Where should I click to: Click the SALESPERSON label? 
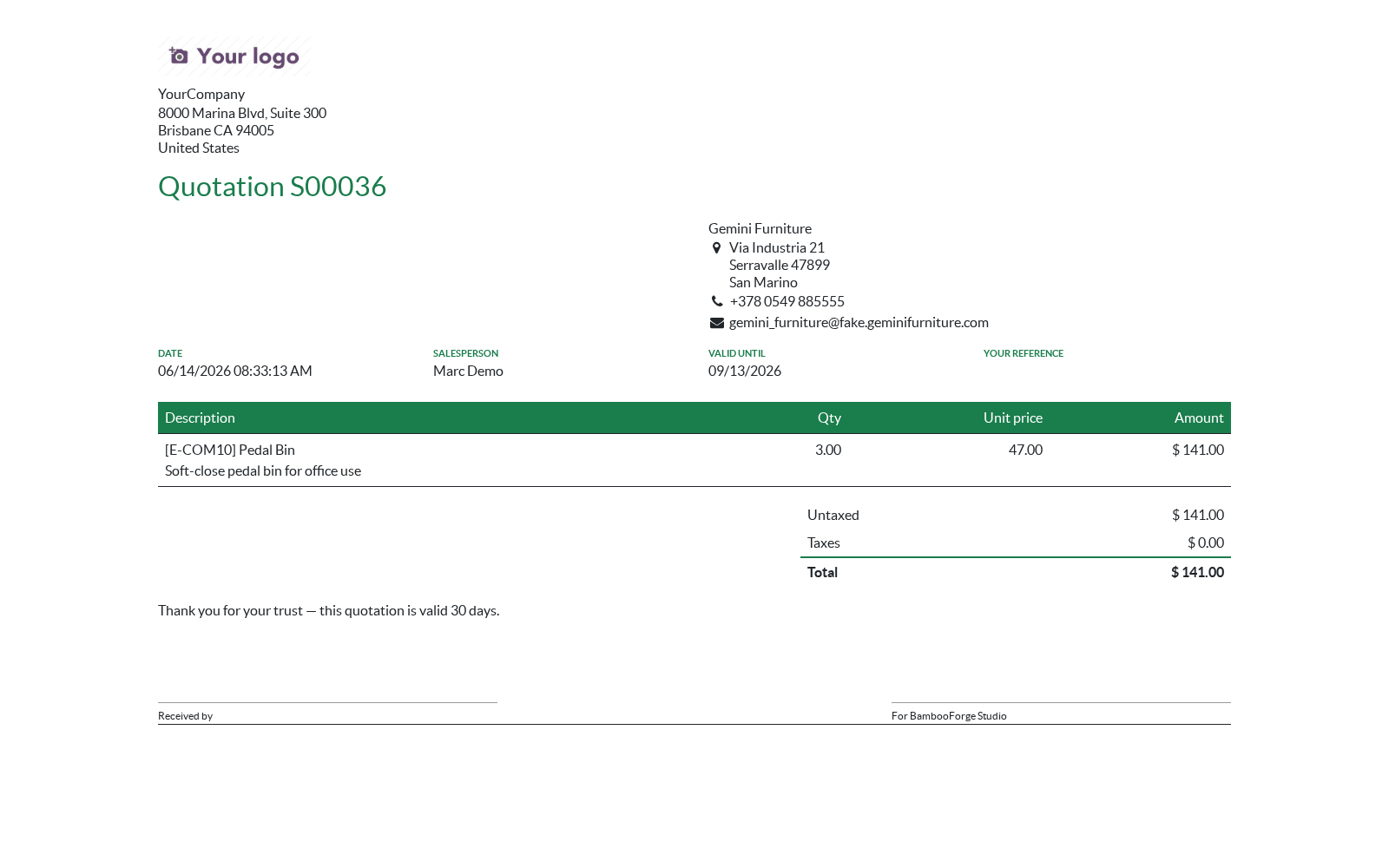tap(465, 353)
